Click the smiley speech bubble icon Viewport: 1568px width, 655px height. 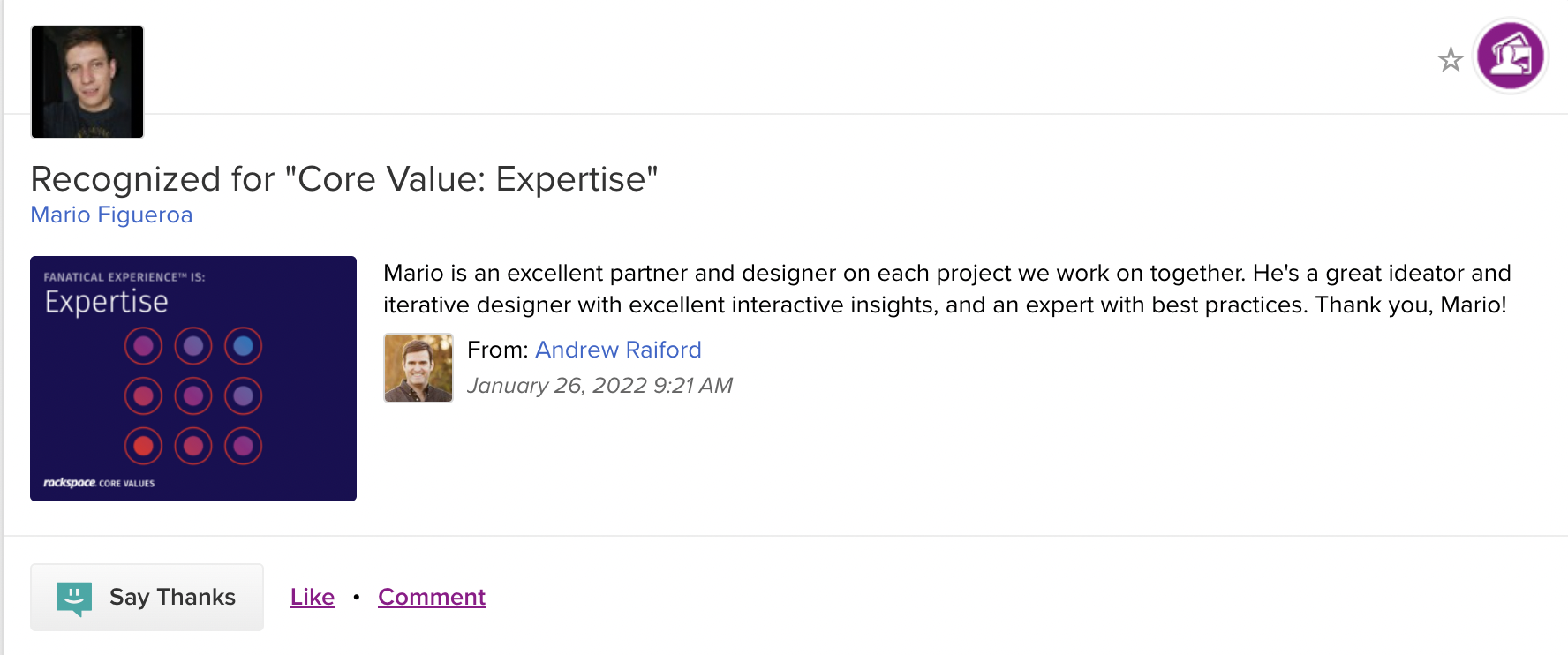click(74, 598)
